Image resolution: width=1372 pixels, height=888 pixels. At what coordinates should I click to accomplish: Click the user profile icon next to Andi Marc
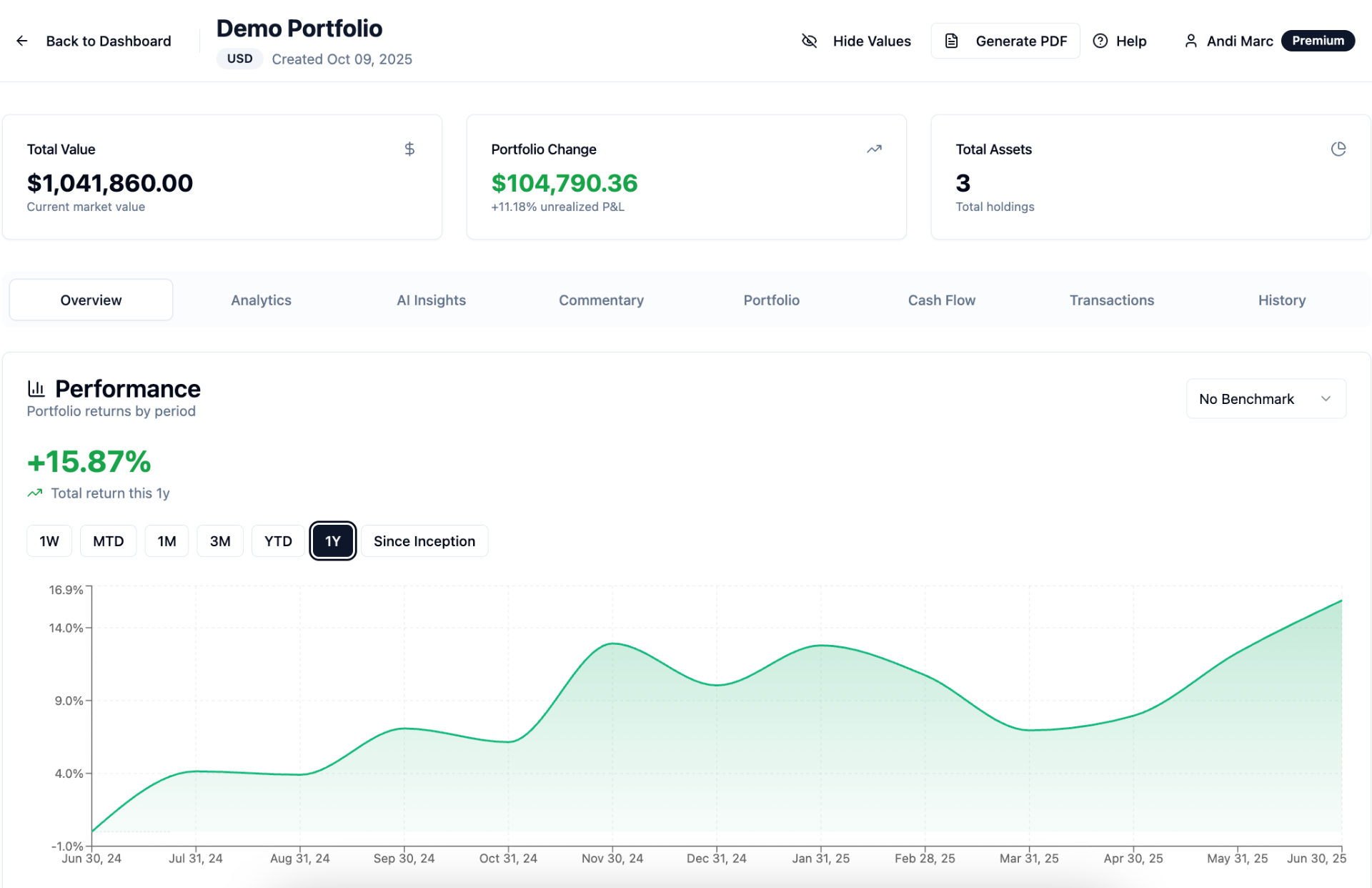tap(1191, 41)
